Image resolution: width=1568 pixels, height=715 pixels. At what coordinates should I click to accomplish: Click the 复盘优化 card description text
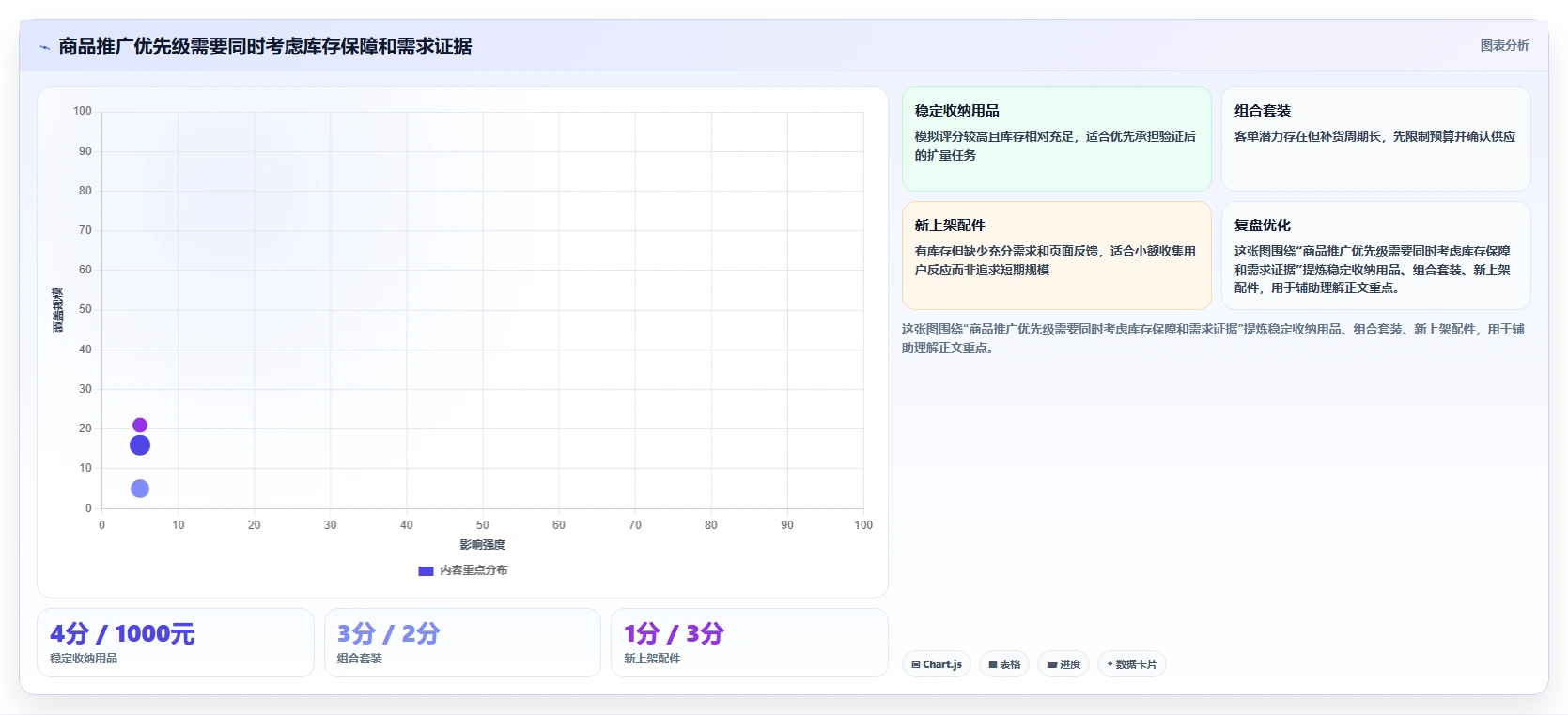click(x=1373, y=270)
